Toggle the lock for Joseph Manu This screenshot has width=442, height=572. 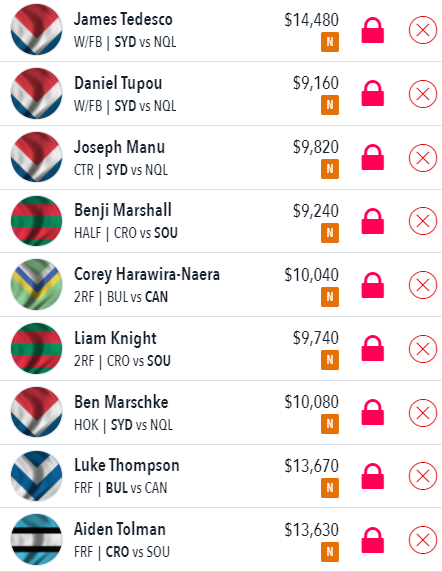(x=372, y=157)
